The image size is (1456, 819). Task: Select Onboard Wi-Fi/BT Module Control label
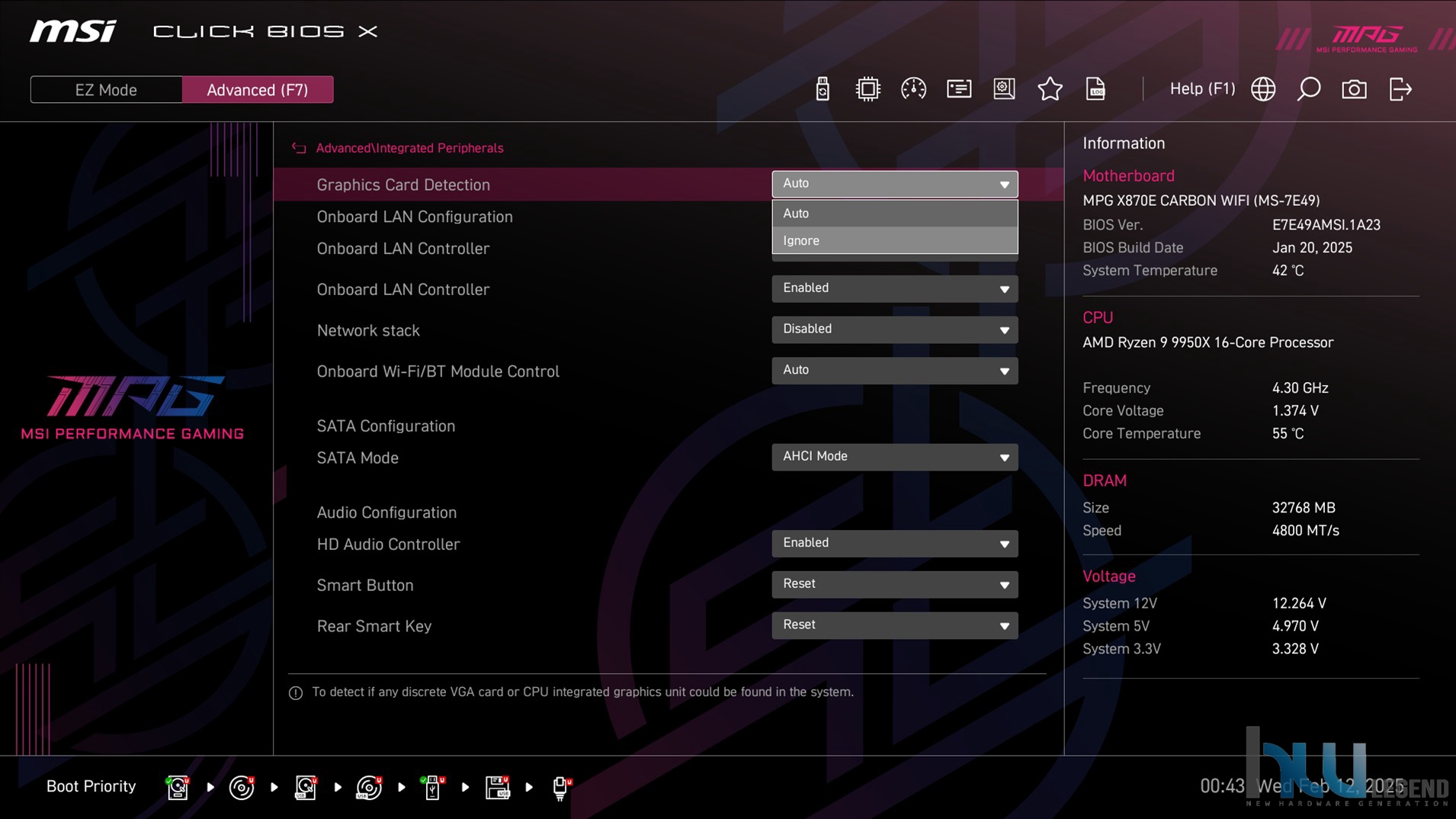click(438, 371)
